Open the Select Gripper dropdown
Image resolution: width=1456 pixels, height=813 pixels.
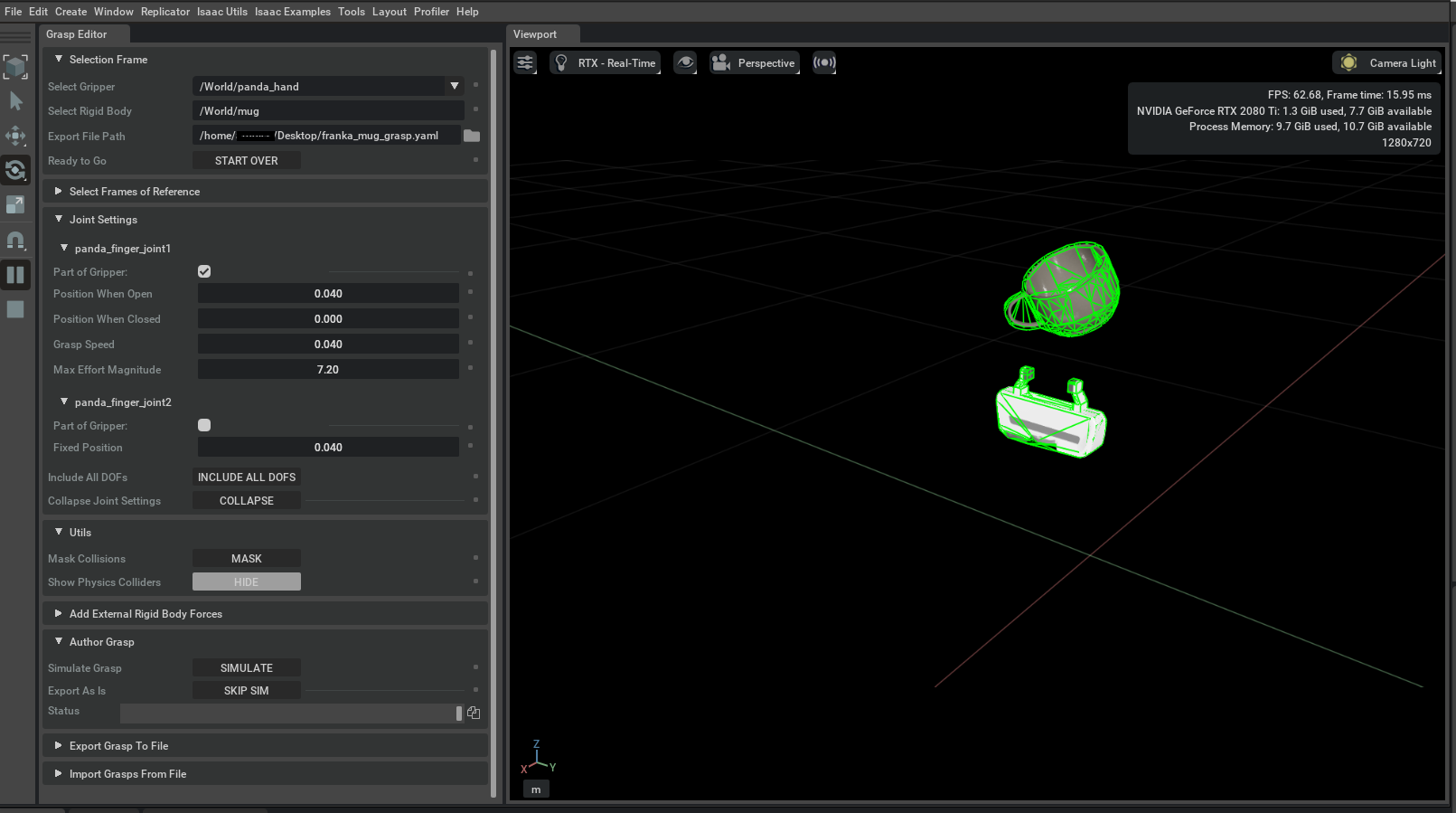454,86
